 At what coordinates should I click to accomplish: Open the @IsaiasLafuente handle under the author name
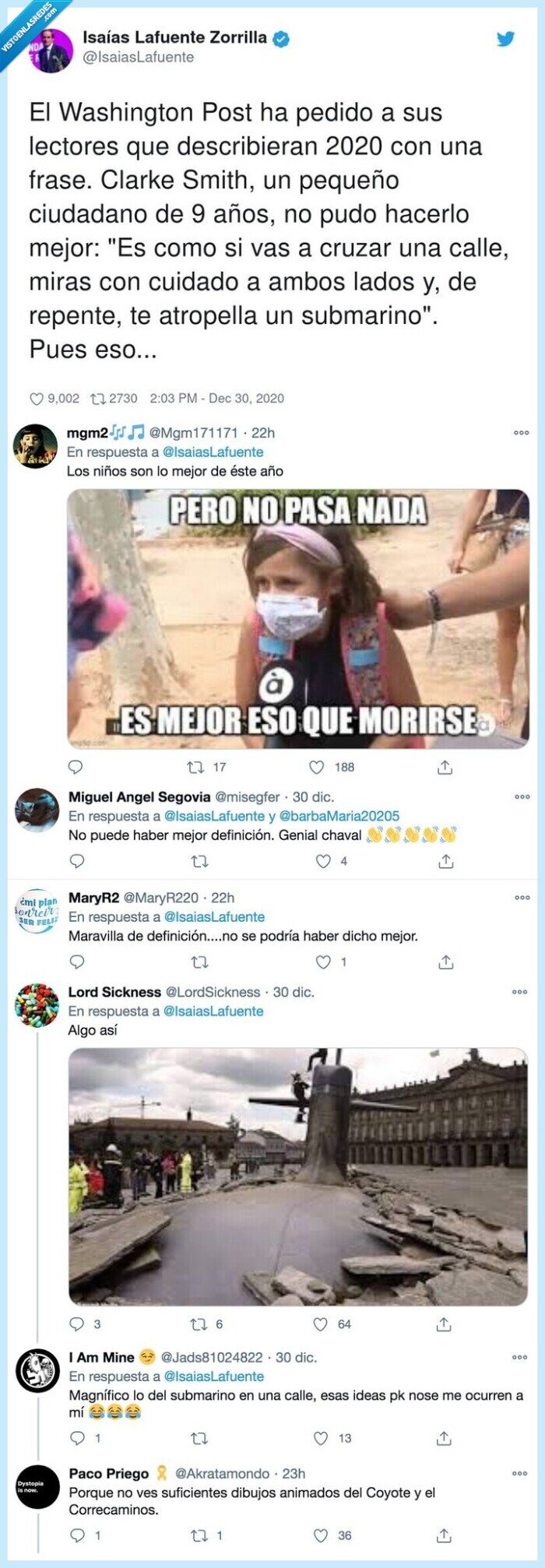point(138,57)
